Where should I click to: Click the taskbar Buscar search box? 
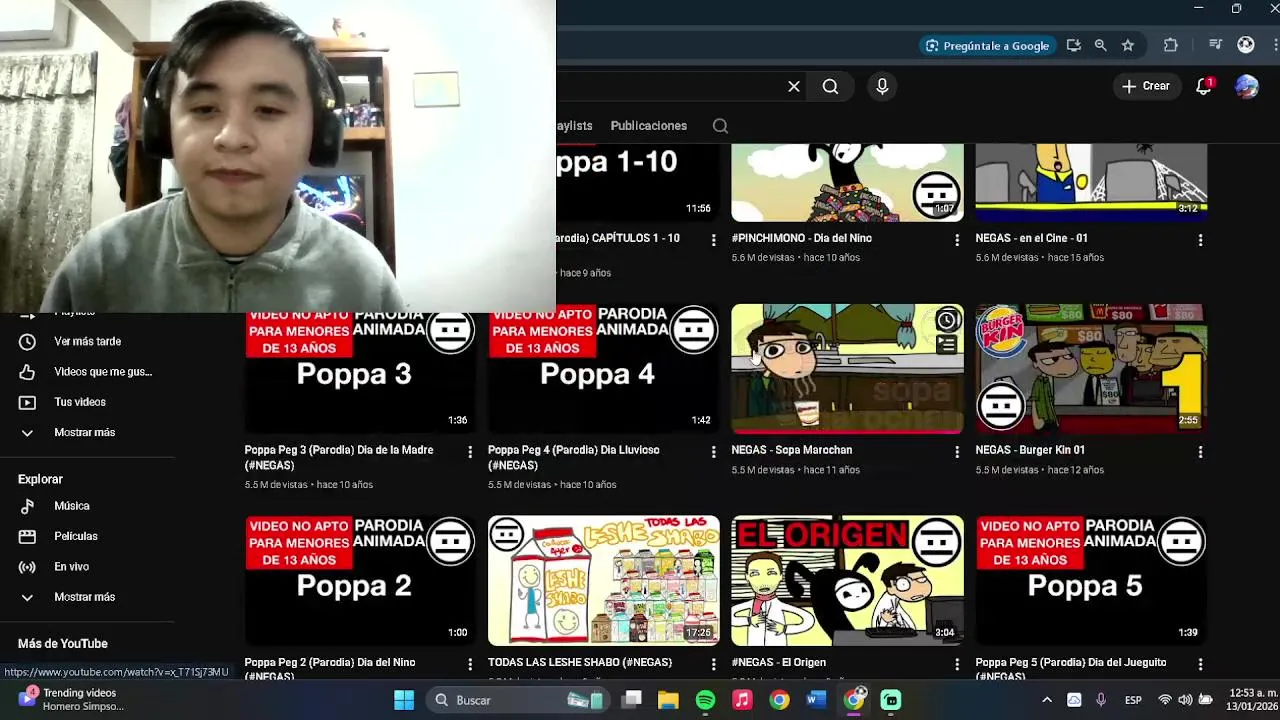[x=516, y=700]
